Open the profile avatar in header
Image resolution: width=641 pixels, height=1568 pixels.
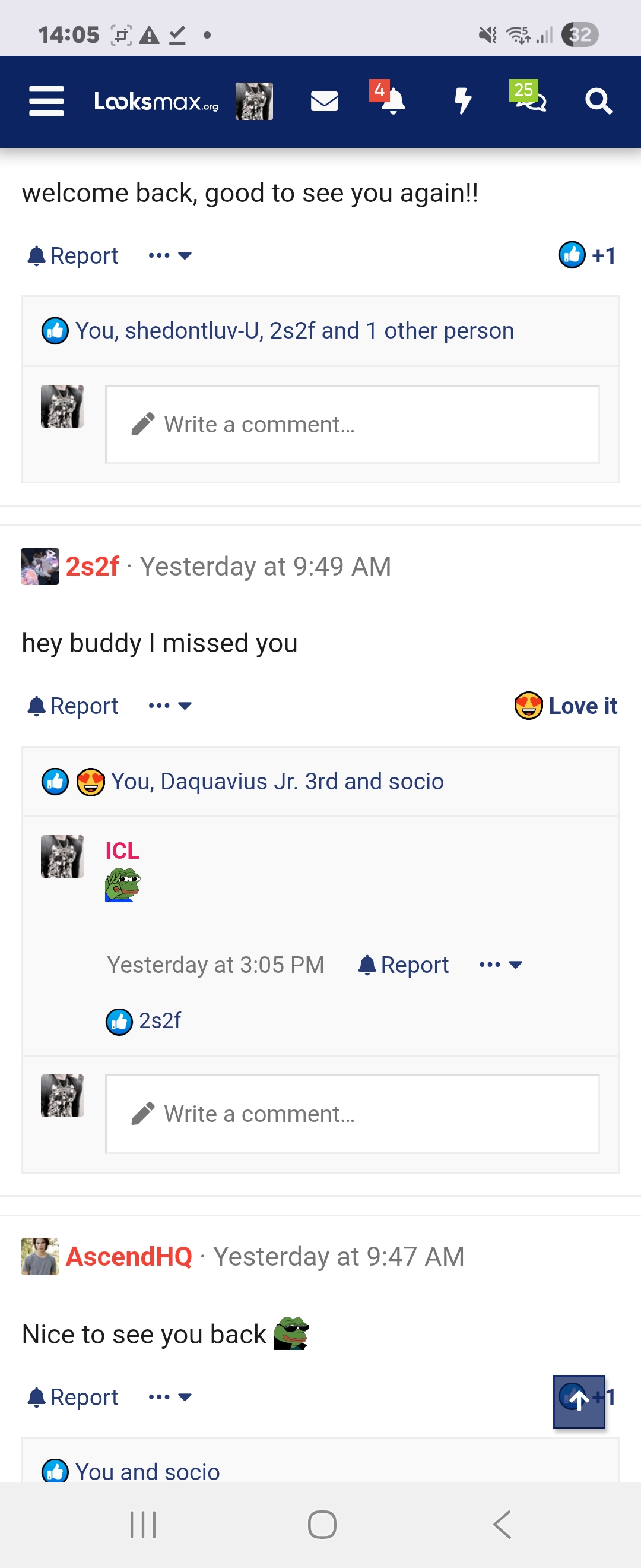coord(254,101)
